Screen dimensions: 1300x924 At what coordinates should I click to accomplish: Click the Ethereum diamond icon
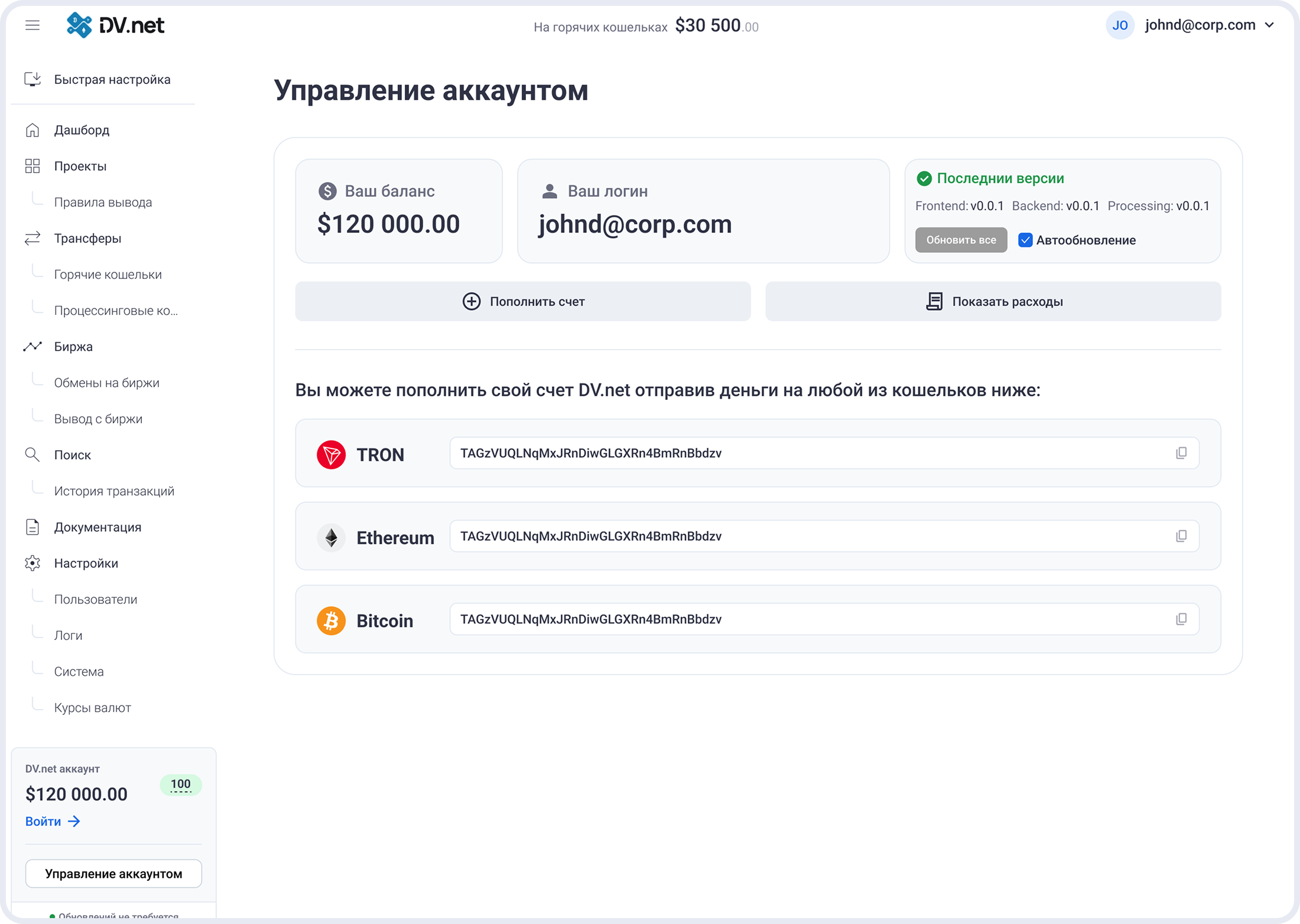(x=331, y=536)
